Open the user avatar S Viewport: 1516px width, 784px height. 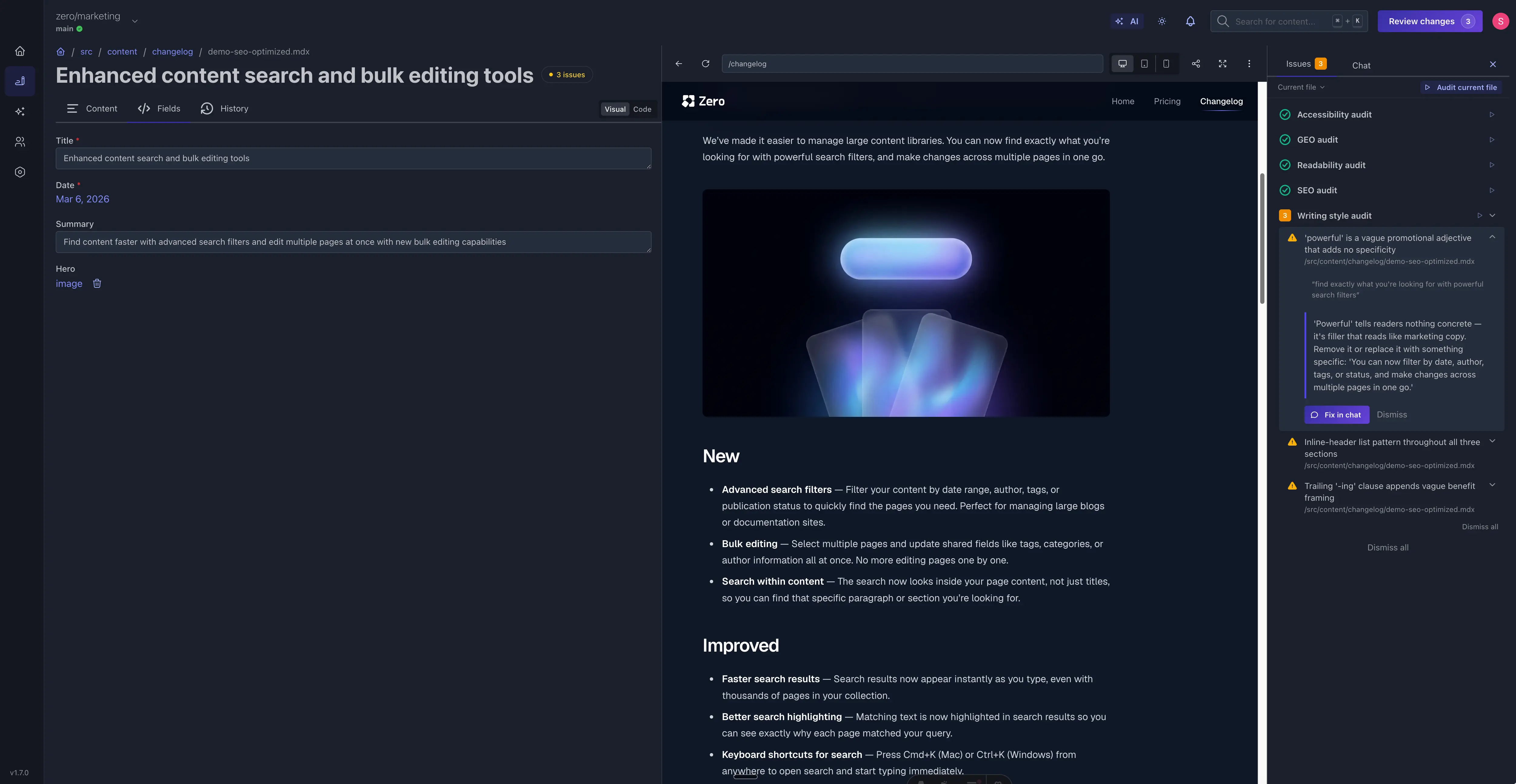(1501, 21)
